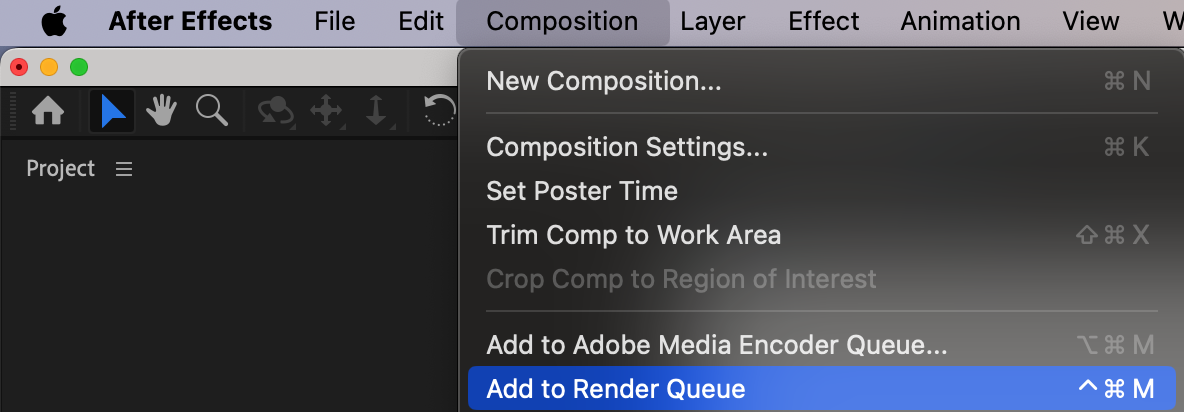Choose Add to Adobe Media Encoder Queue
The width and height of the screenshot is (1184, 412).
pyautogui.click(x=716, y=345)
